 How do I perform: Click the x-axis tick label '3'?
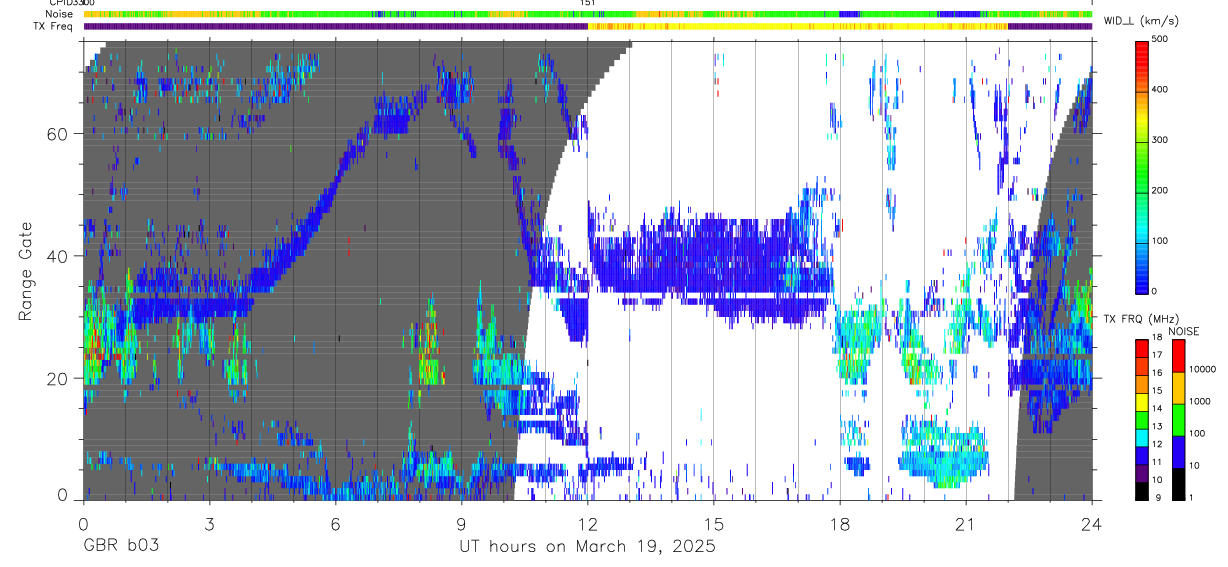[x=209, y=523]
